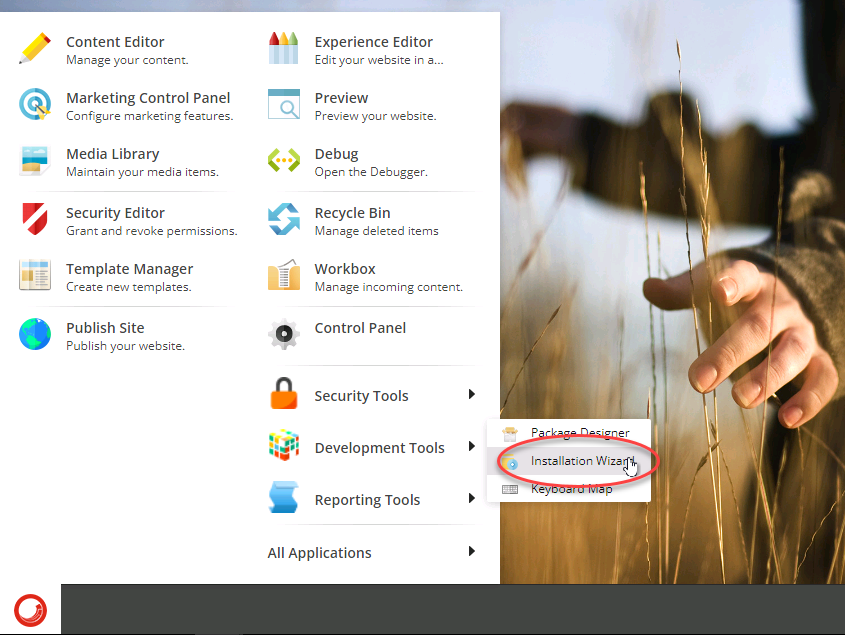Image resolution: width=845 pixels, height=635 pixels.
Task: Open Content Editor pencil icon
Action: point(35,49)
